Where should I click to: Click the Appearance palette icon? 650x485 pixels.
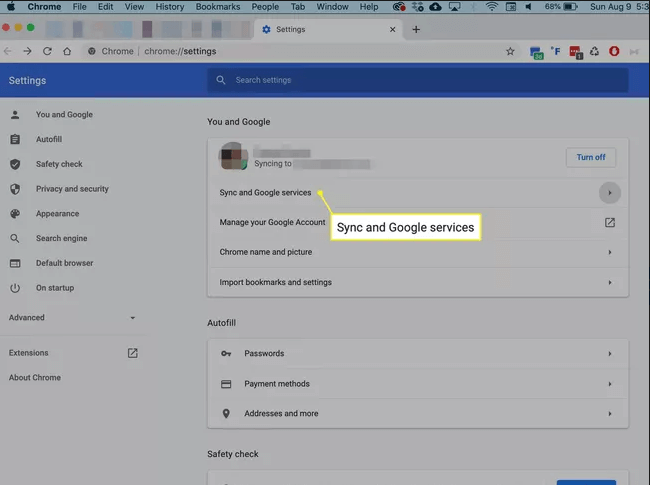click(15, 214)
